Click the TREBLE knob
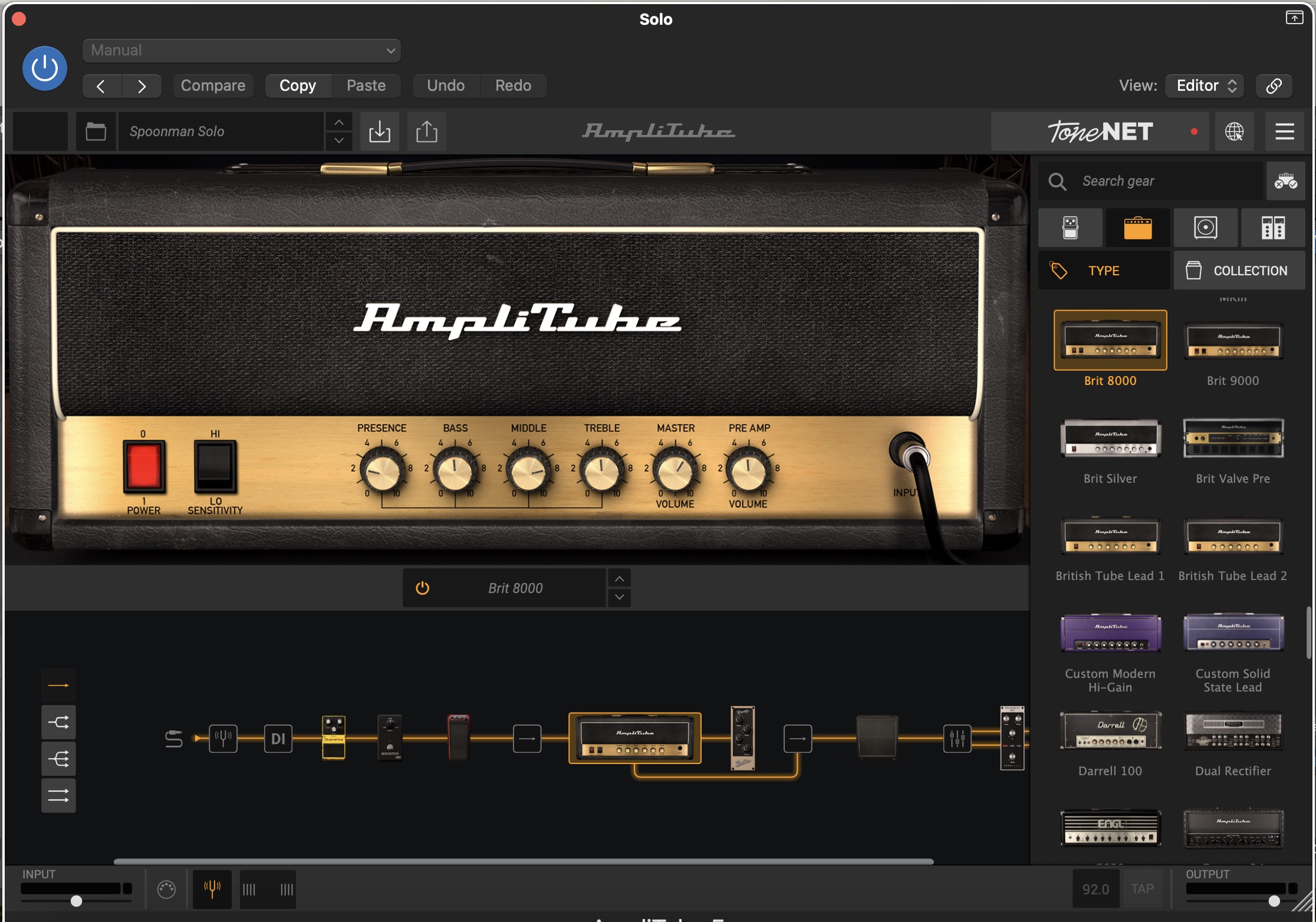The width and height of the screenshot is (1316, 922). pyautogui.click(x=601, y=470)
